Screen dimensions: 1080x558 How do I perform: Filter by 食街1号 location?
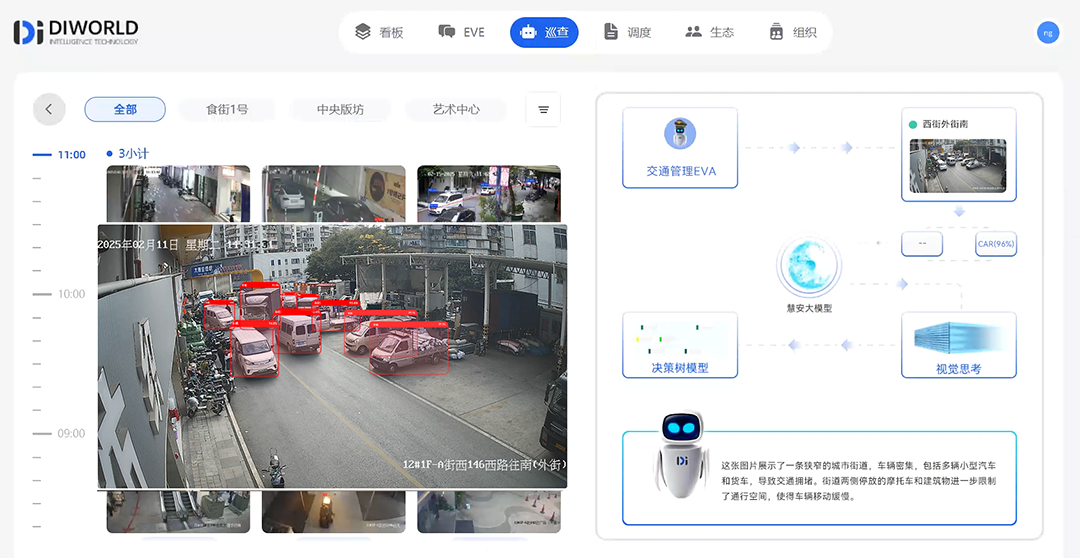tap(227, 109)
